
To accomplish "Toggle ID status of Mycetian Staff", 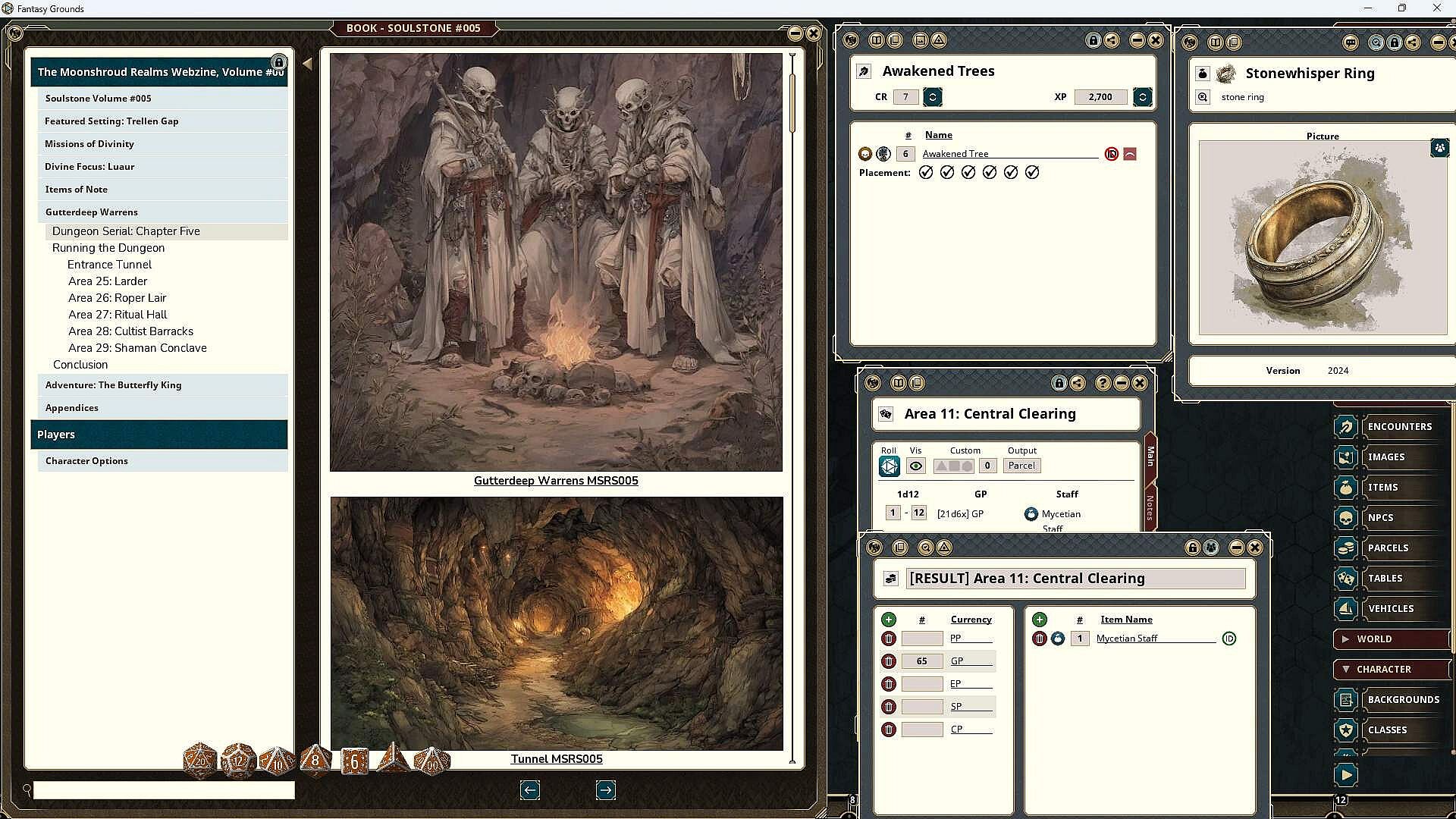I will click(x=1229, y=639).
